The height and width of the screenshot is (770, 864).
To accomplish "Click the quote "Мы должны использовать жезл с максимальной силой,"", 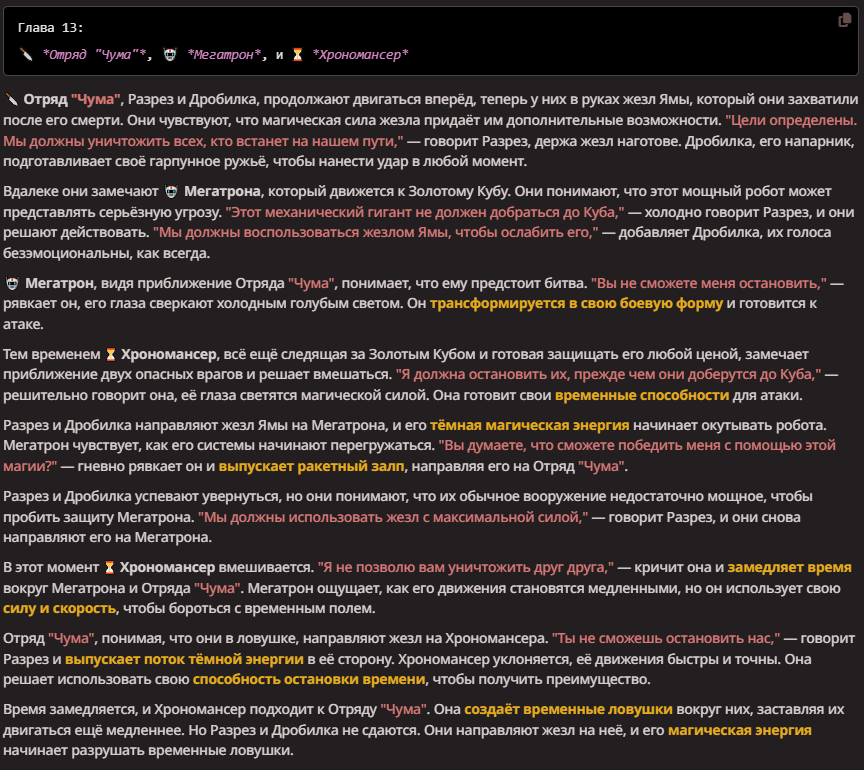I will (393, 518).
